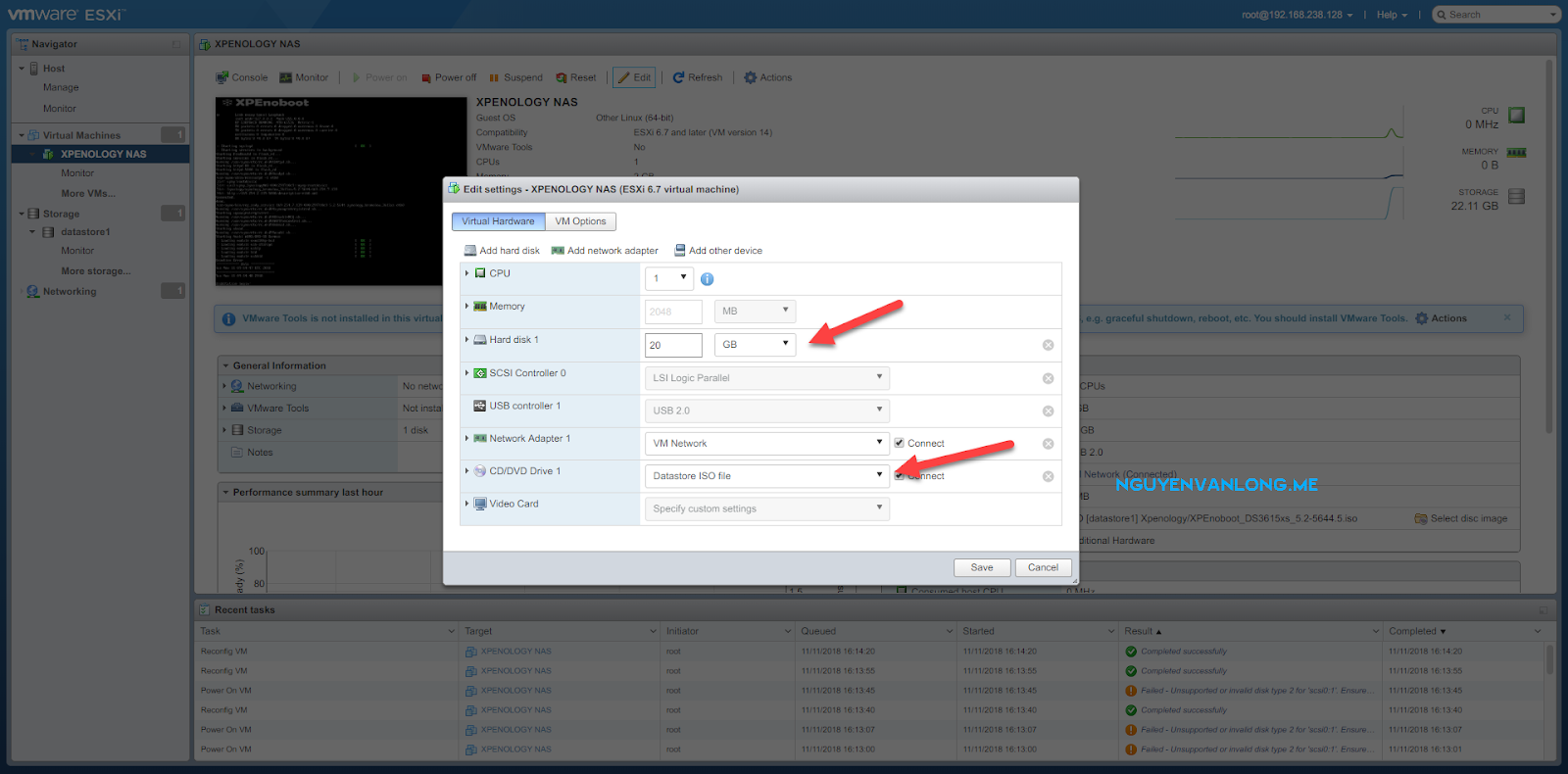Open the root@192.168.238.128 user menu
This screenshot has width=1568, height=774.
point(1297,15)
